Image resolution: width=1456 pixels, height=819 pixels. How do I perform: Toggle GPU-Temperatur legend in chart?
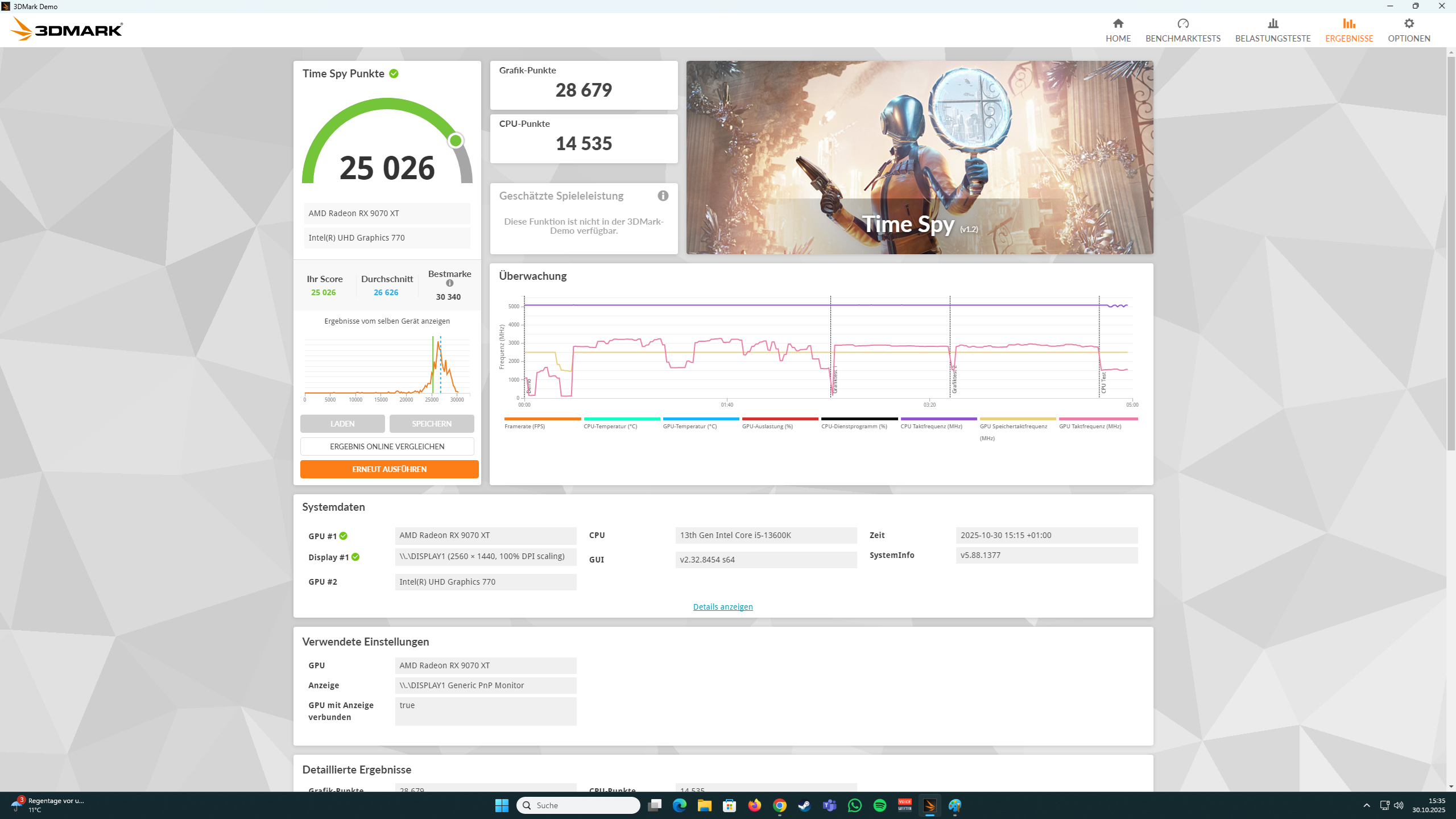[x=689, y=427]
